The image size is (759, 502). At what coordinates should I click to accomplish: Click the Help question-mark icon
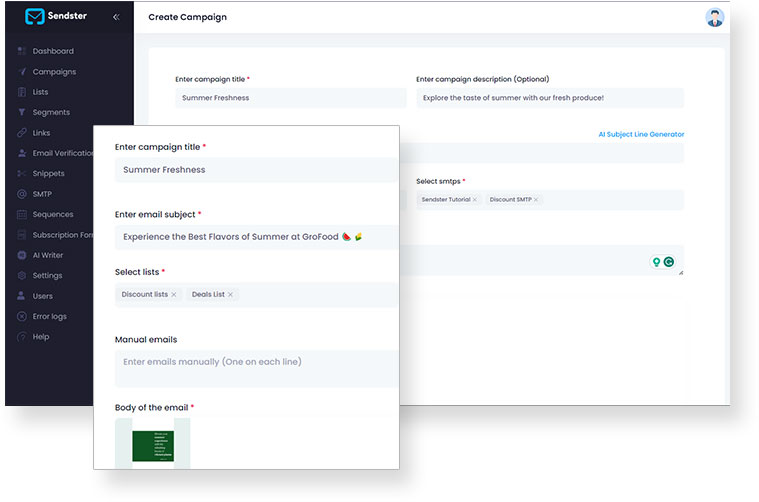pyautogui.click(x=22, y=336)
